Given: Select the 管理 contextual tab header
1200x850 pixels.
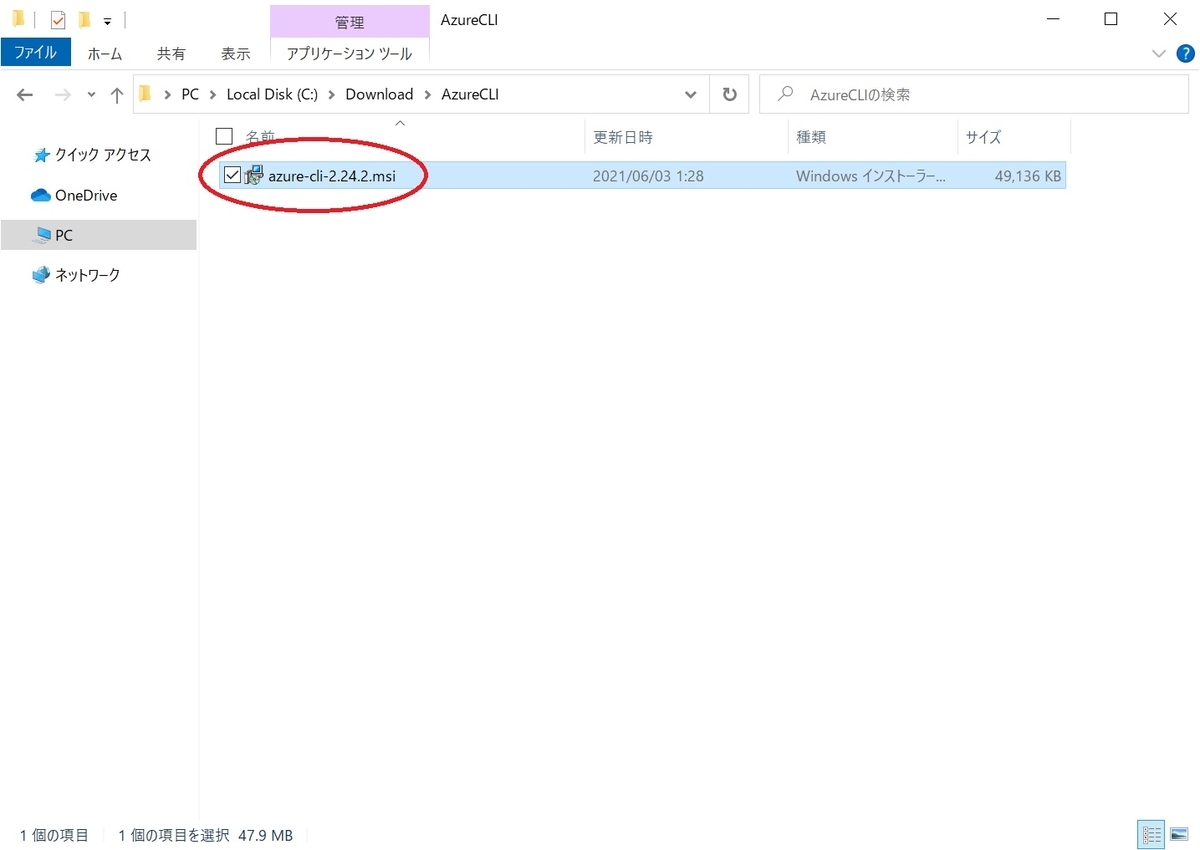Looking at the screenshot, I should [349, 21].
